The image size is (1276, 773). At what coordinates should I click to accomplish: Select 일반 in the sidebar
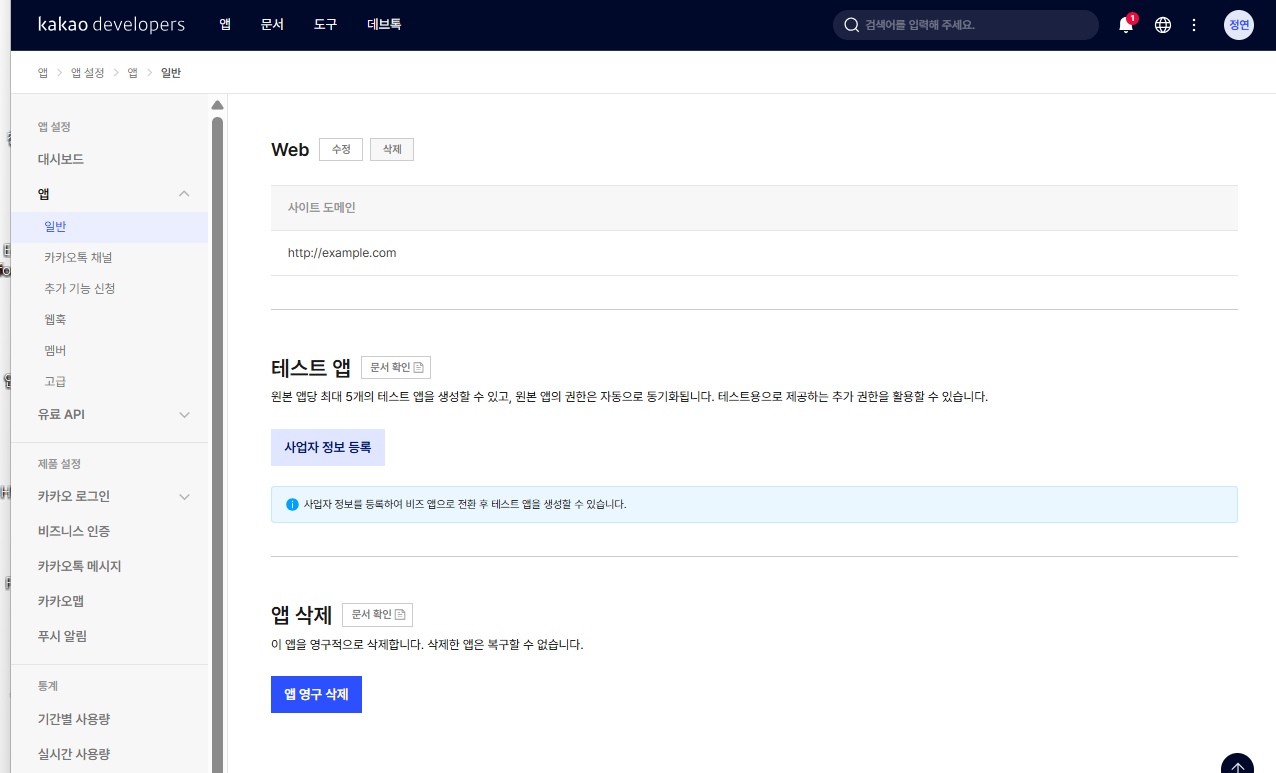(x=109, y=227)
